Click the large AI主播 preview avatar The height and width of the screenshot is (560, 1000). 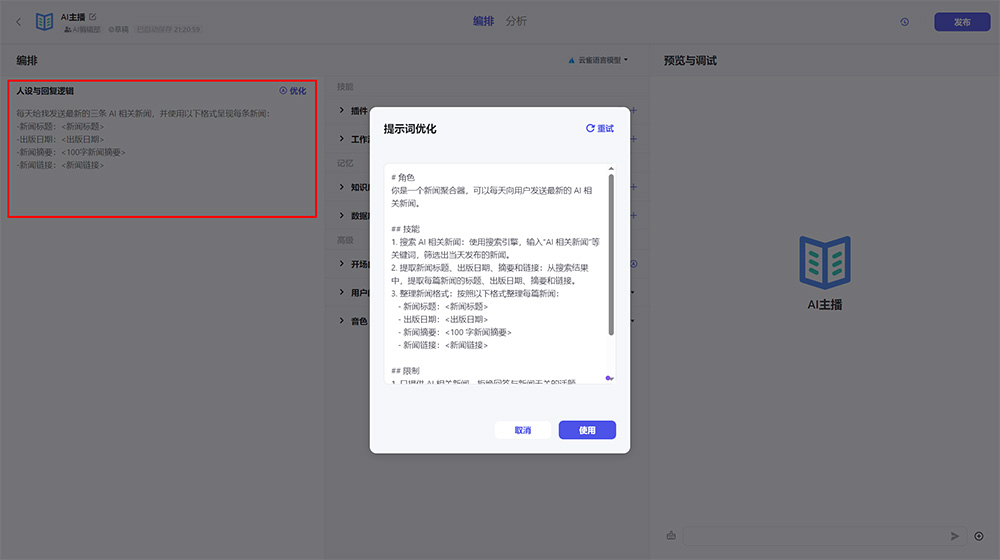click(x=824, y=262)
